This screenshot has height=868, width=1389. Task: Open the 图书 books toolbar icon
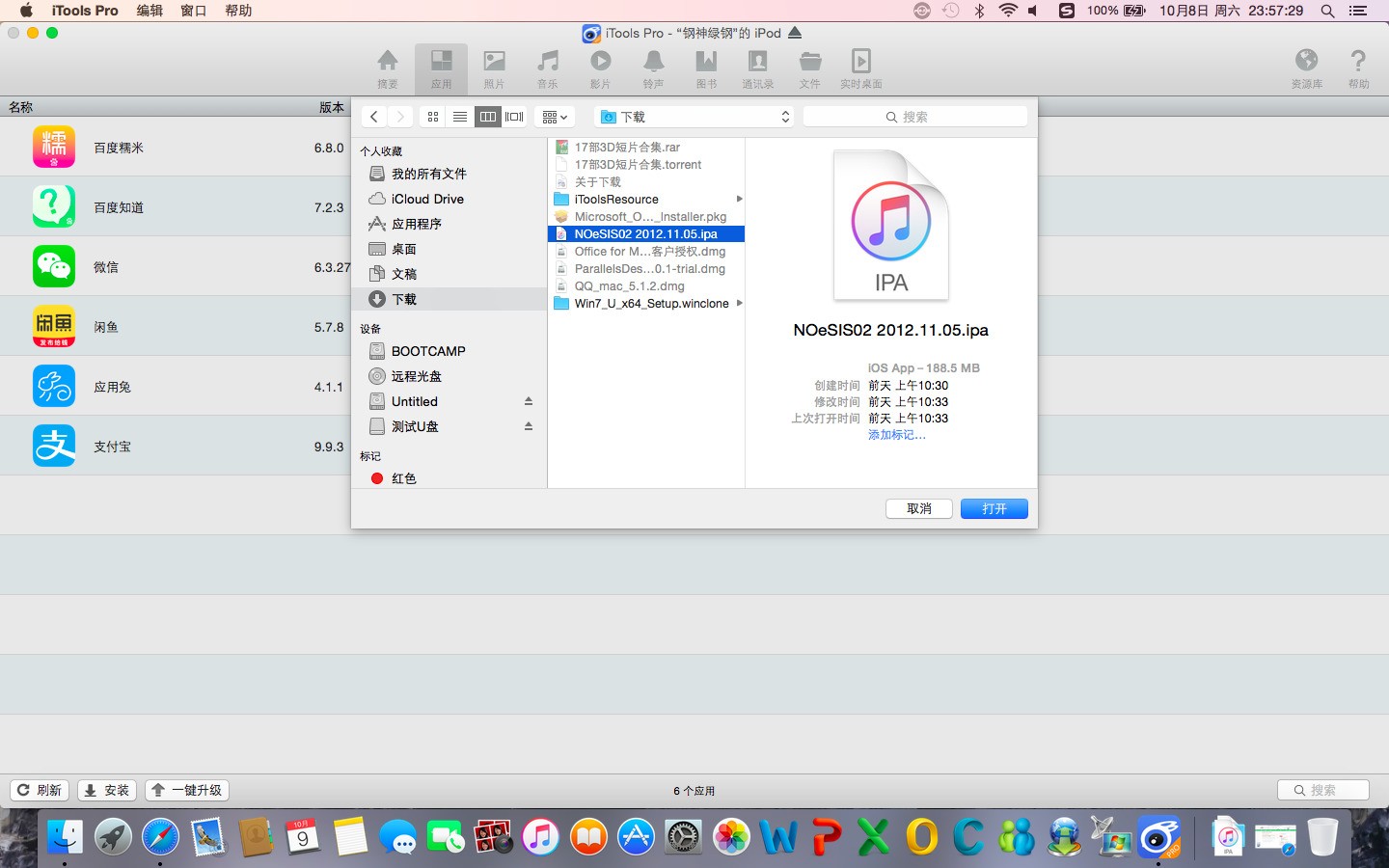[706, 68]
